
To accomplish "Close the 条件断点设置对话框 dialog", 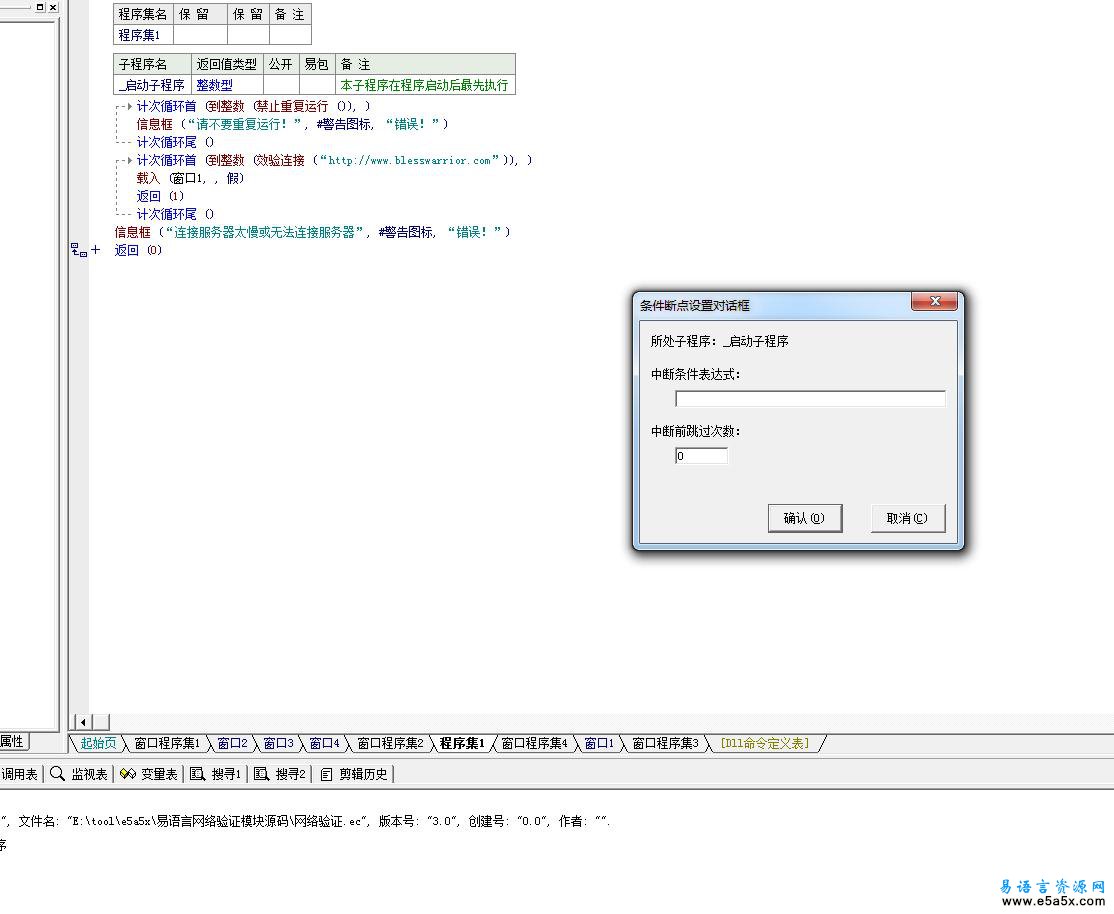I will point(935,302).
